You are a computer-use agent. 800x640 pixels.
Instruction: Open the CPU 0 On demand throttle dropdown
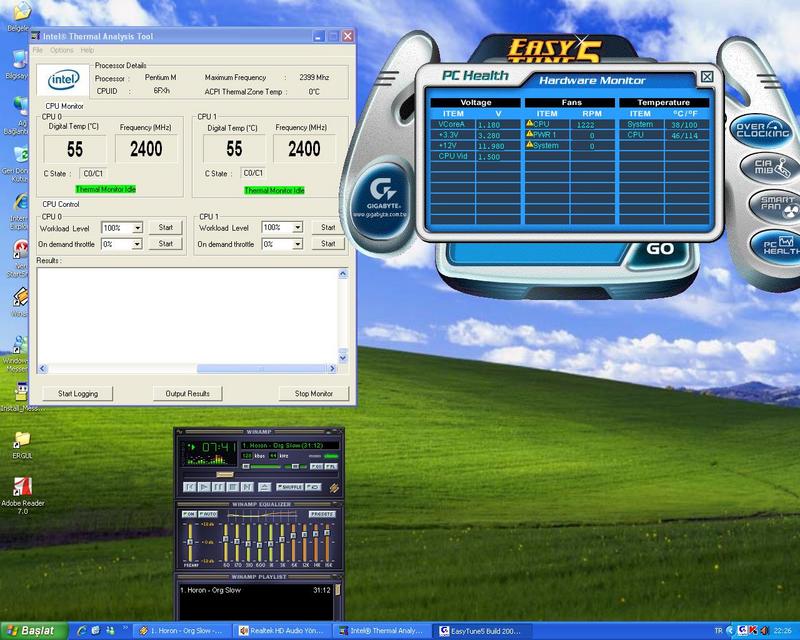coord(137,244)
